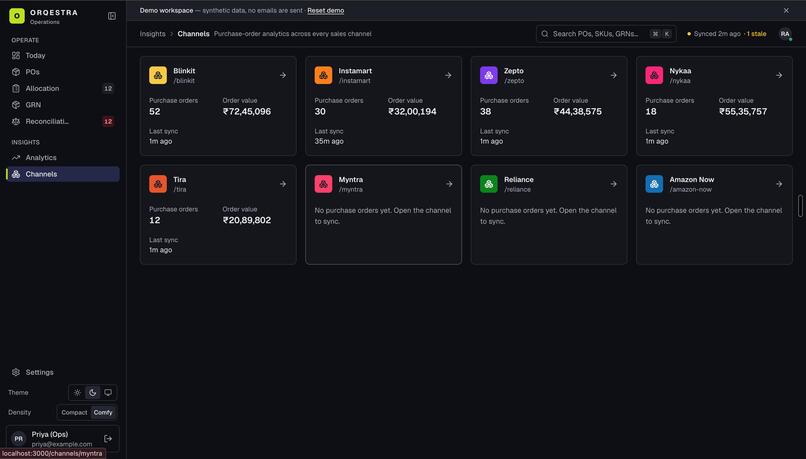Viewport: 806px width, 459px height.
Task: Click the Zepto purple channel icon
Action: [489, 75]
